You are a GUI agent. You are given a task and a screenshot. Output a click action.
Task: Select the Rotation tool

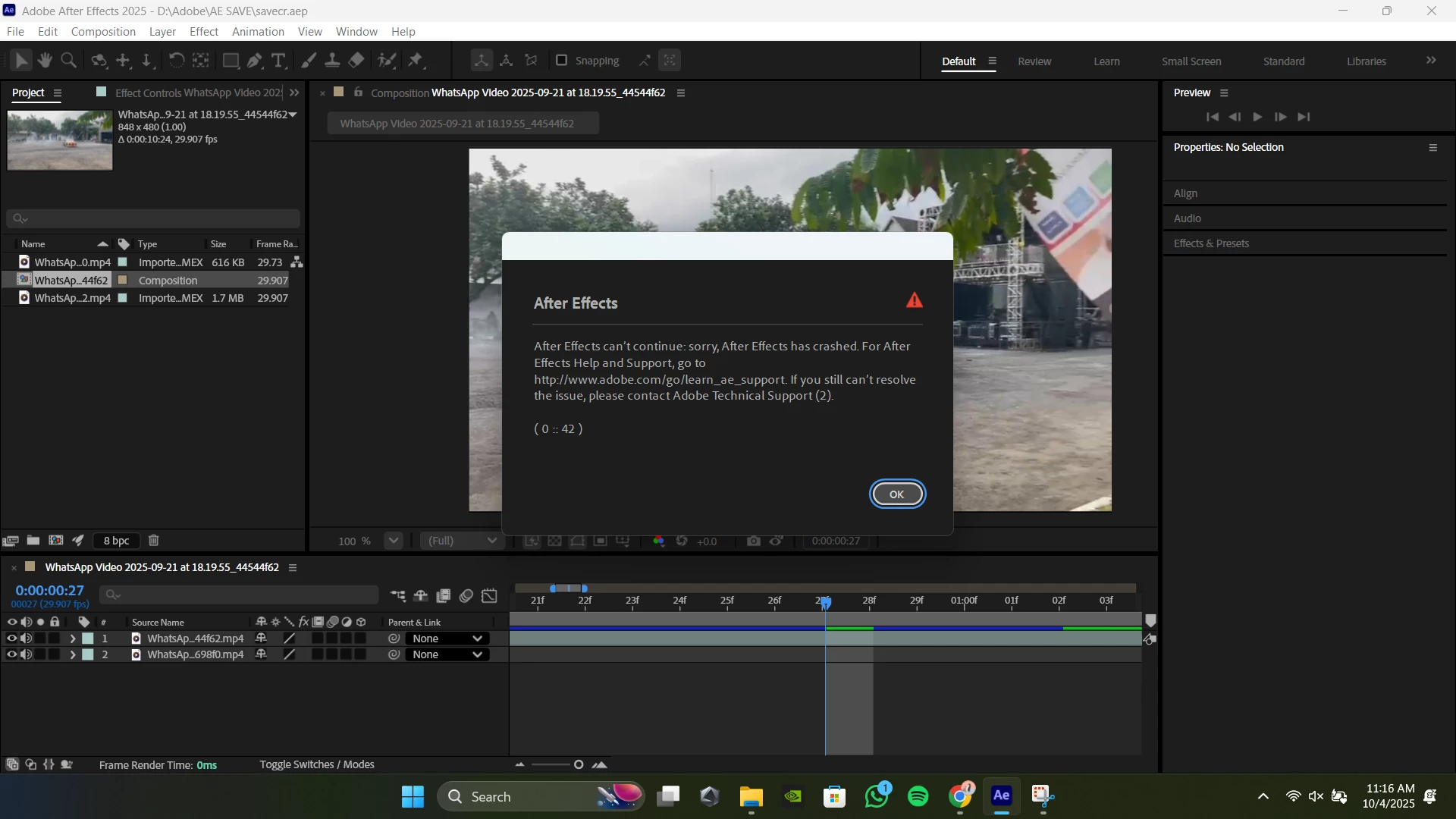(176, 61)
